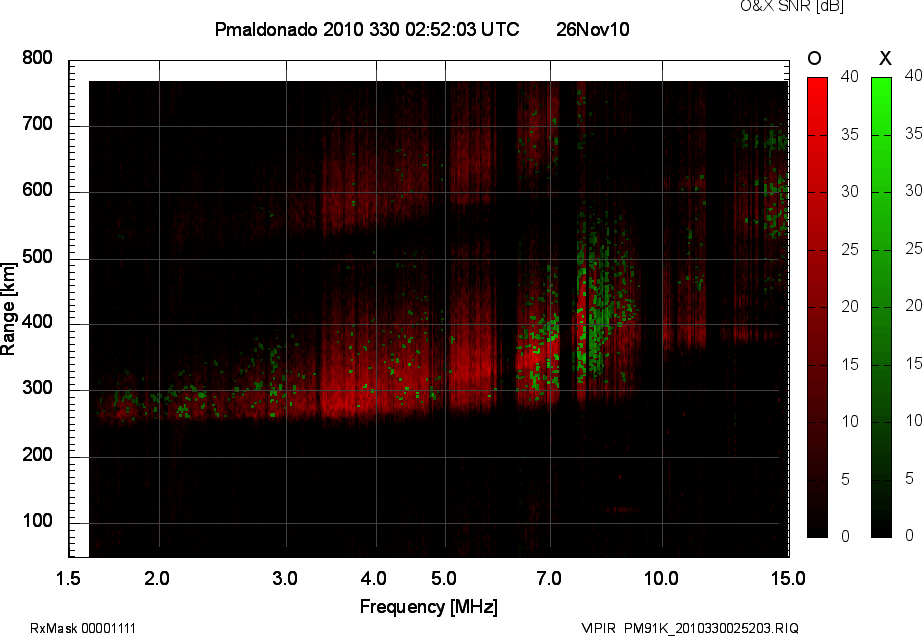922x636 pixels.
Task: Click the 'Frequency [MHz]' axis label
Action: 429,607
